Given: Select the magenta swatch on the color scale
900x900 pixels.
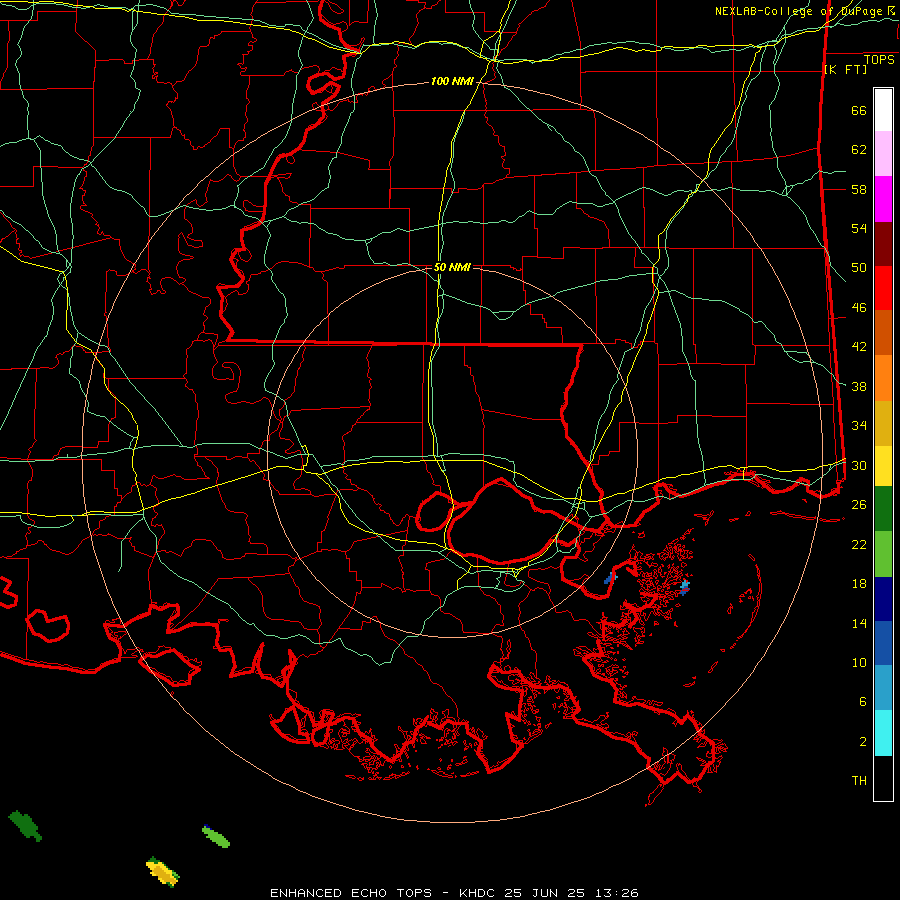Looking at the screenshot, I should click(x=883, y=199).
